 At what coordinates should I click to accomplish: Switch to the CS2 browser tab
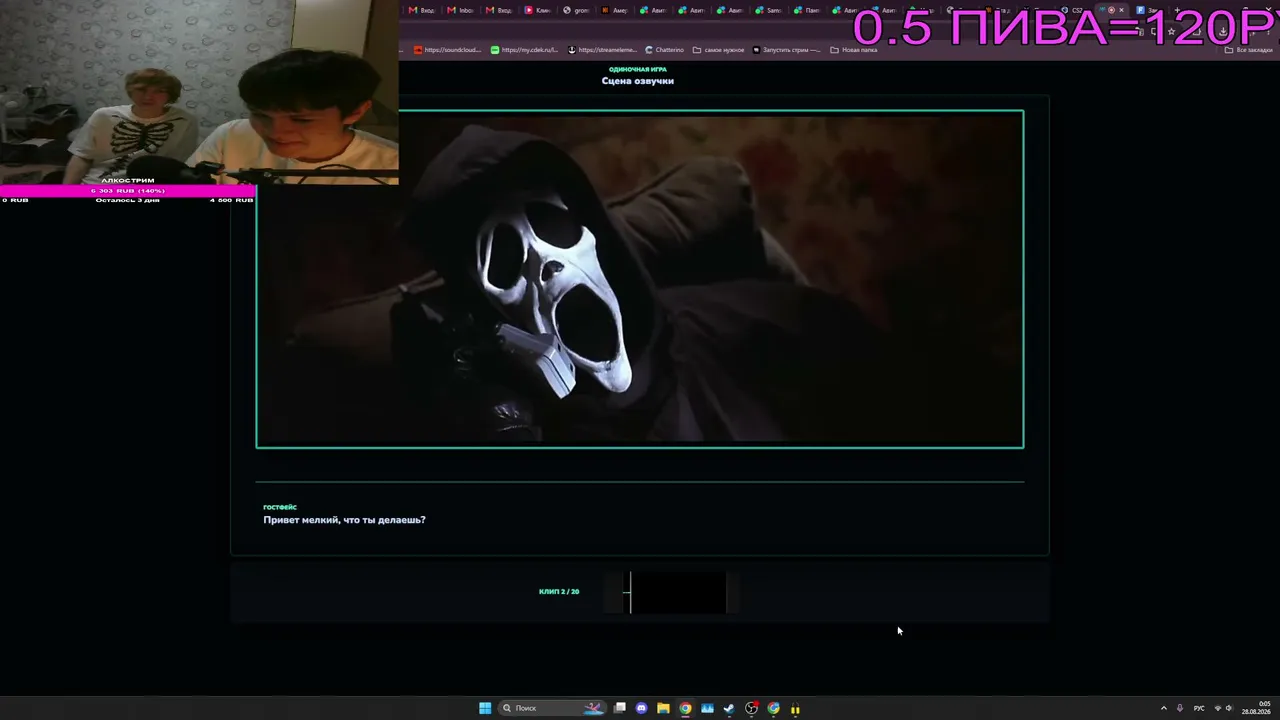1072,10
